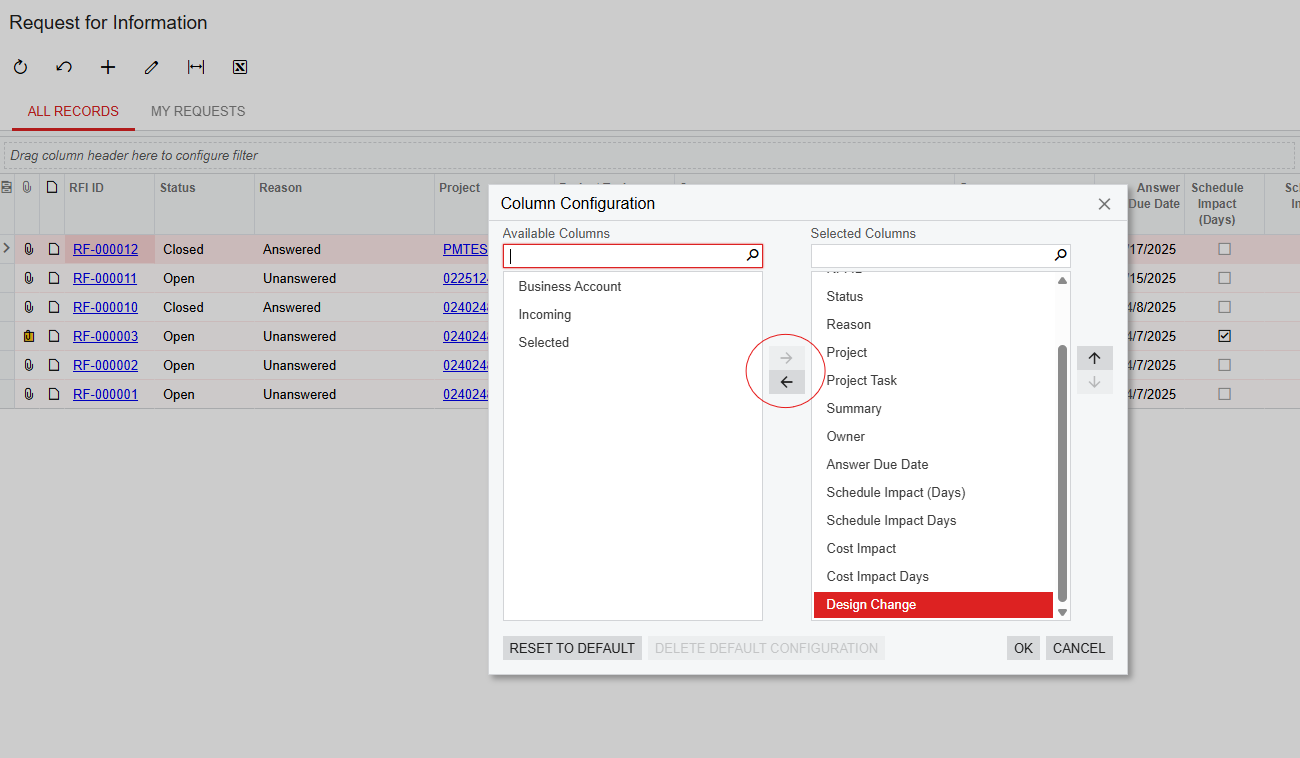1300x758 pixels.
Task: Click the Edit pencil icon
Action: coord(152,67)
